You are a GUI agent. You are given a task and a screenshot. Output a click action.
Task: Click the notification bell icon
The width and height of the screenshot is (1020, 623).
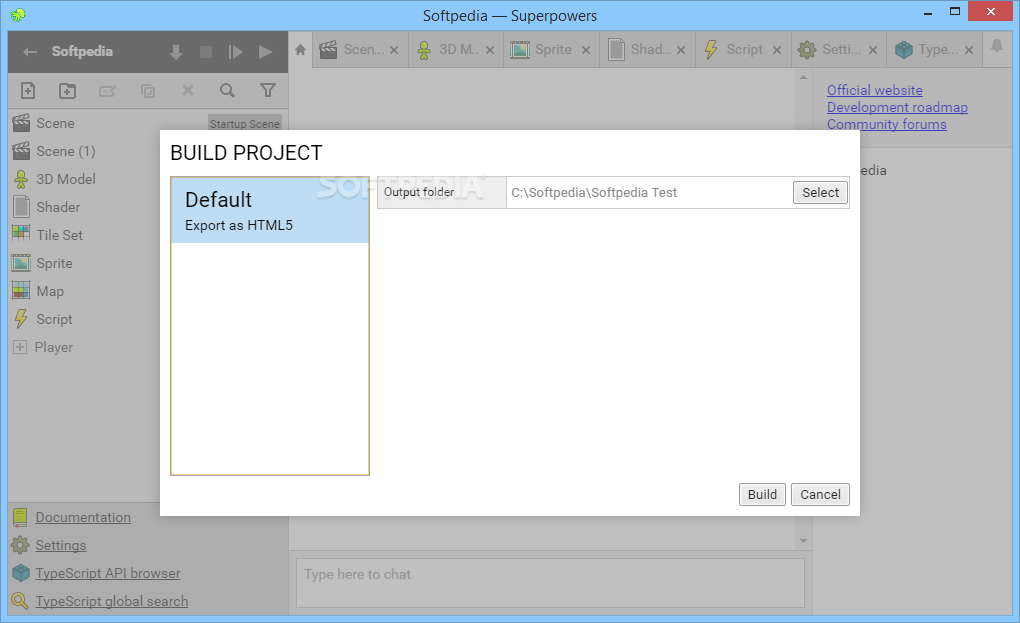click(x=997, y=46)
